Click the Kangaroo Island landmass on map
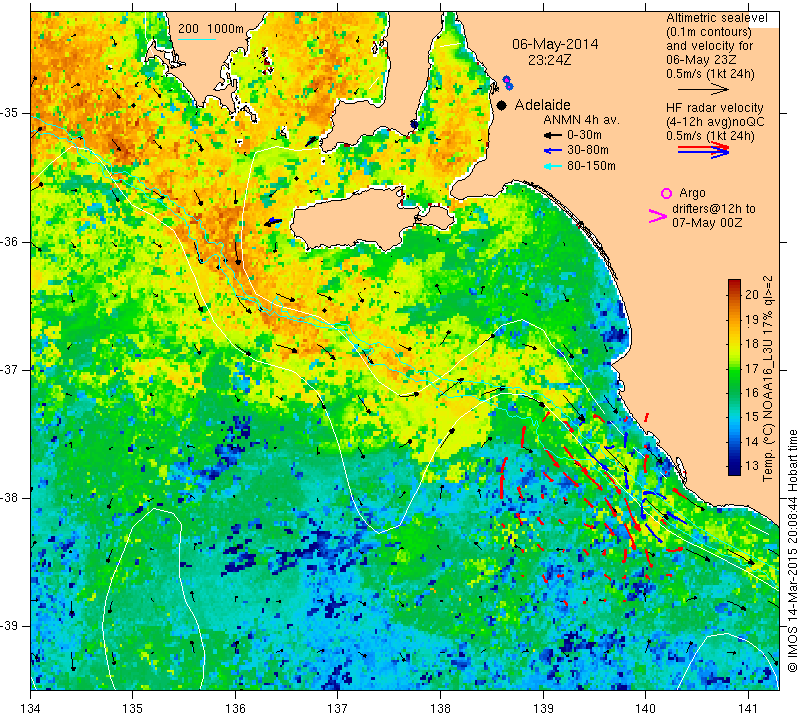 tap(372, 219)
